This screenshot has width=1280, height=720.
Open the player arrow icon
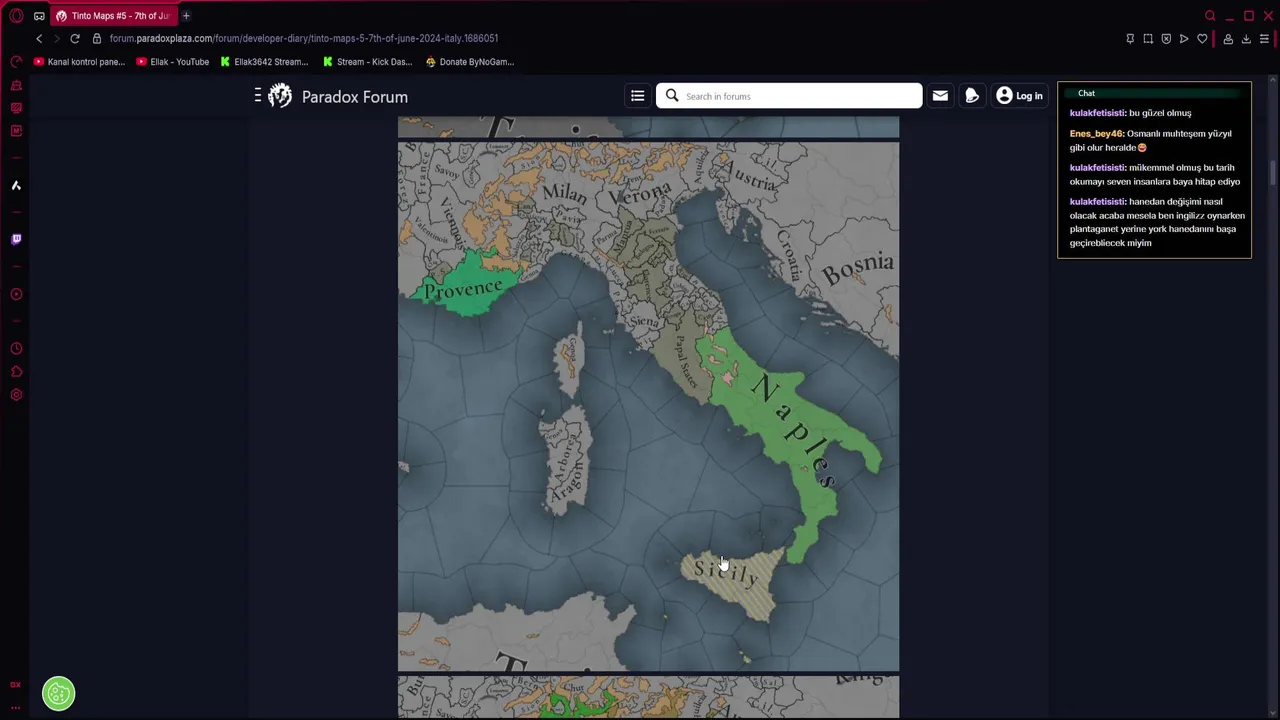1184,39
